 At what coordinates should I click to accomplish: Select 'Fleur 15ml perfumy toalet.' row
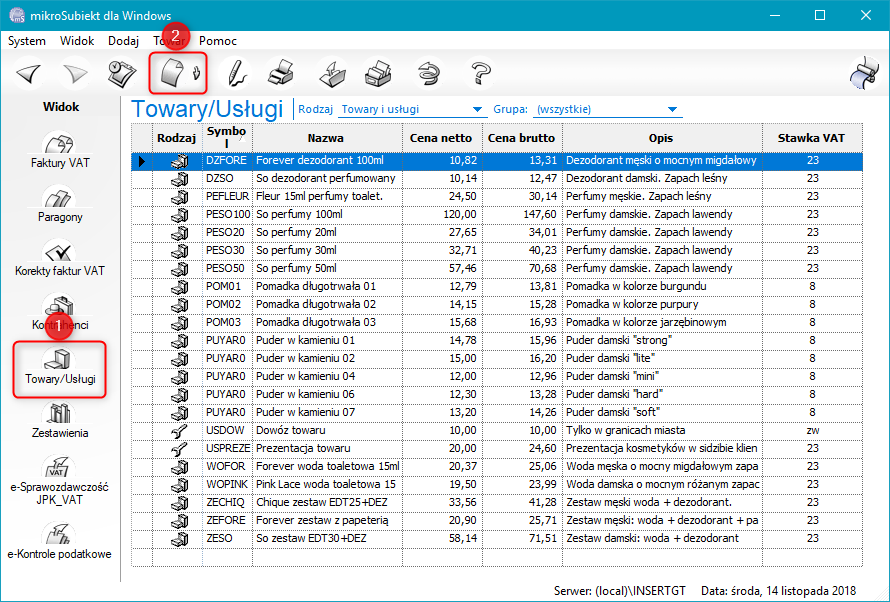497,196
